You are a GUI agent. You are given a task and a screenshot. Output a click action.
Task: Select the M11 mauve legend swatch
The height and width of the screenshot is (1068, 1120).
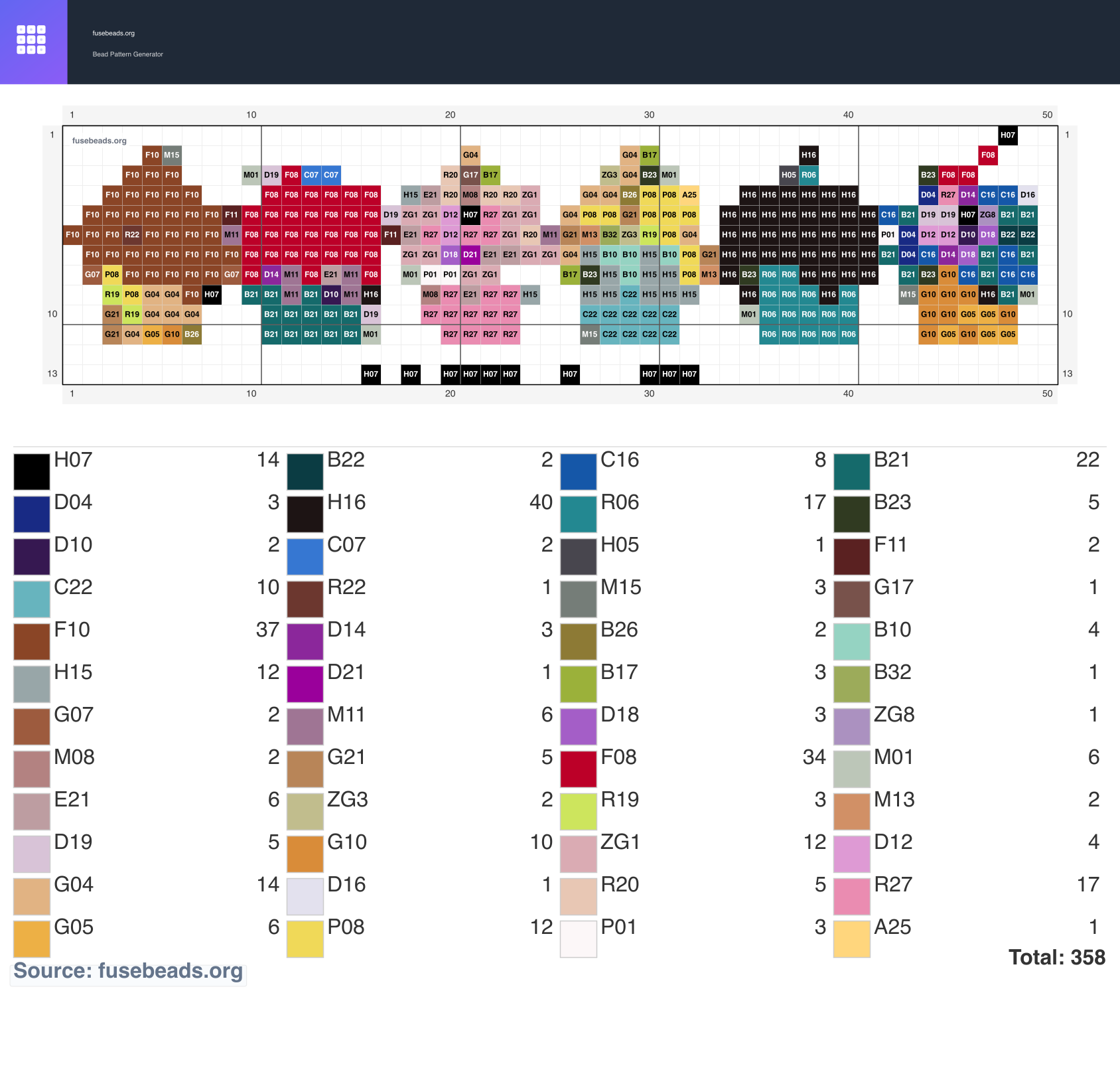(x=305, y=727)
